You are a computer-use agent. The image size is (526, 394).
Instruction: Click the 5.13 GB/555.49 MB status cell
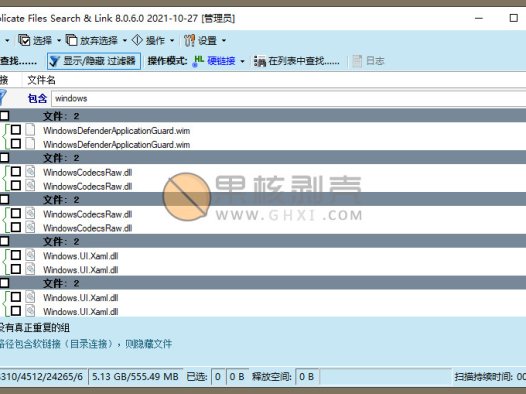click(135, 377)
